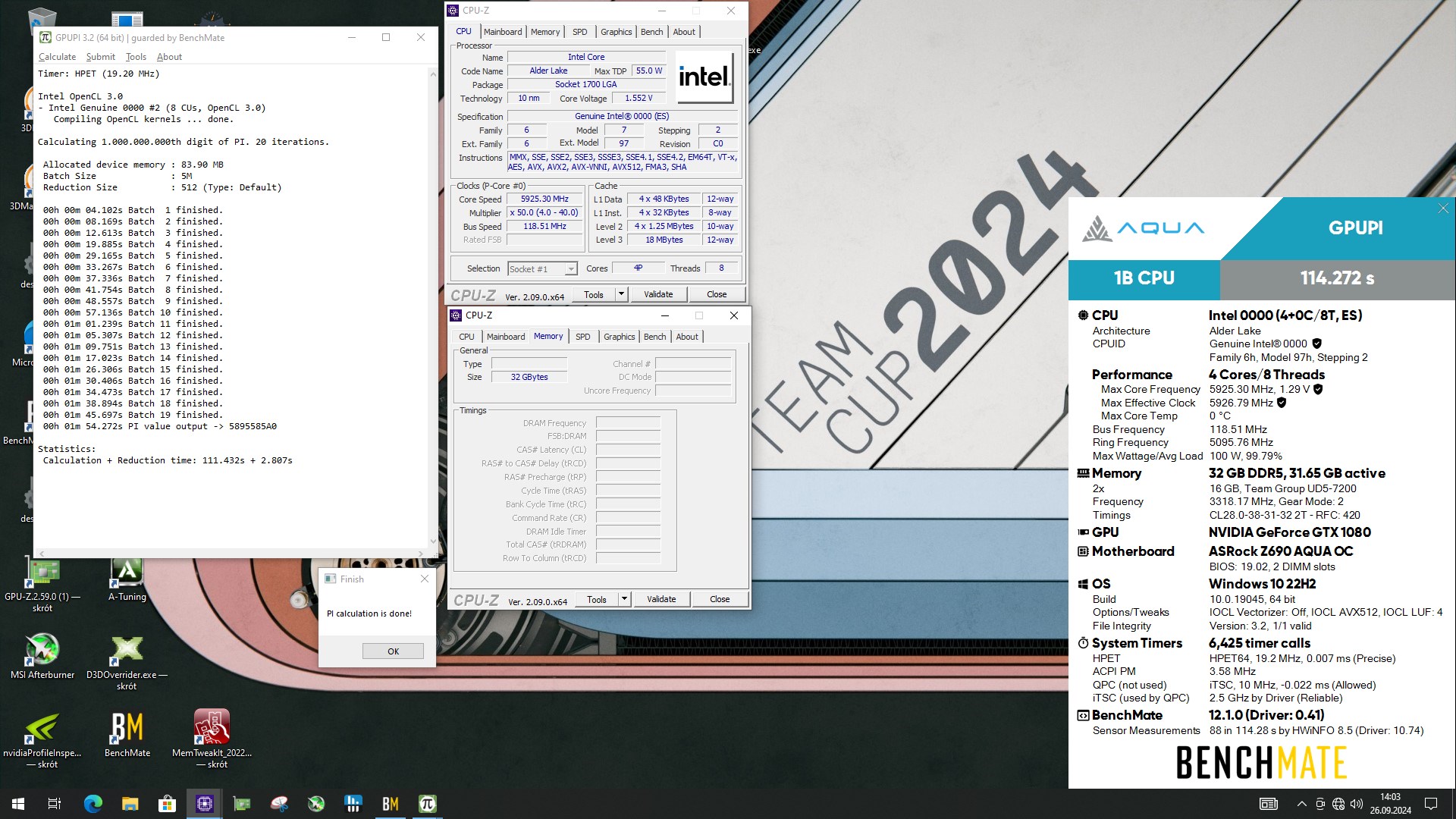The image size is (1456, 819).
Task: Open the Socket #1 selection dropdown
Action: [542, 268]
